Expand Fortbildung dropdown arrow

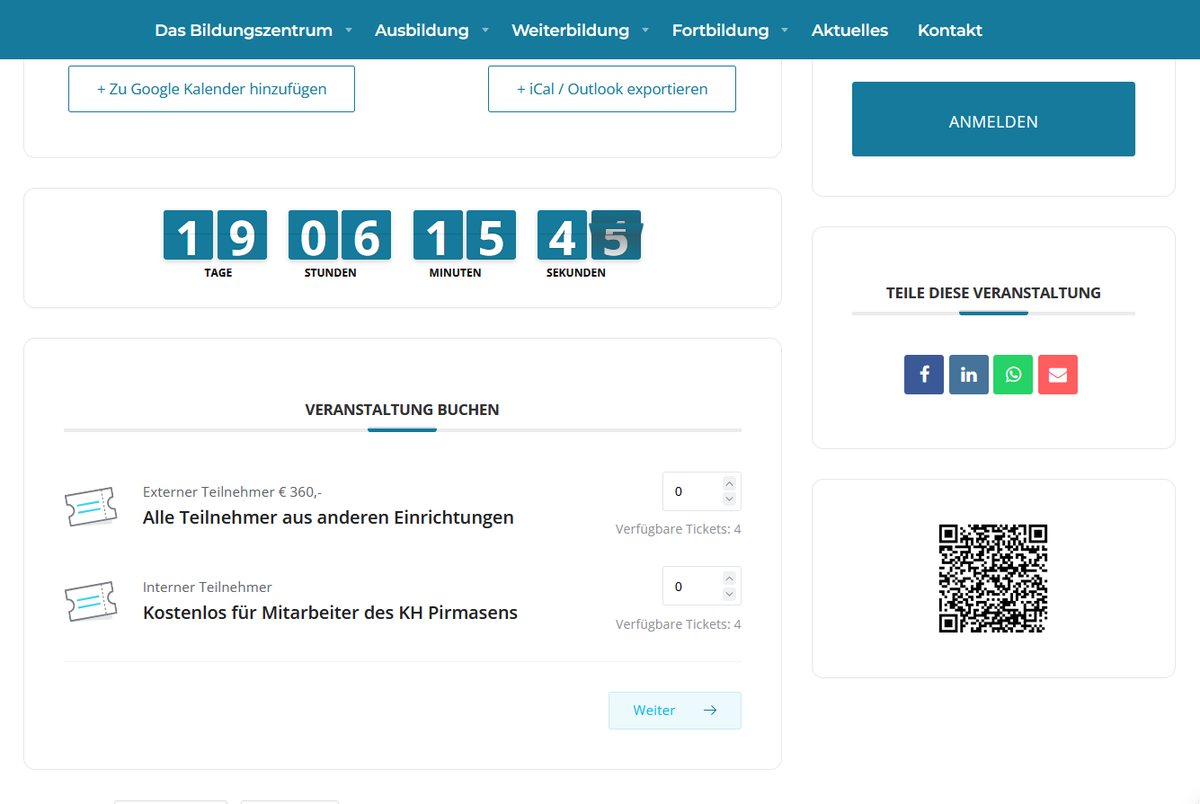pyautogui.click(x=785, y=30)
